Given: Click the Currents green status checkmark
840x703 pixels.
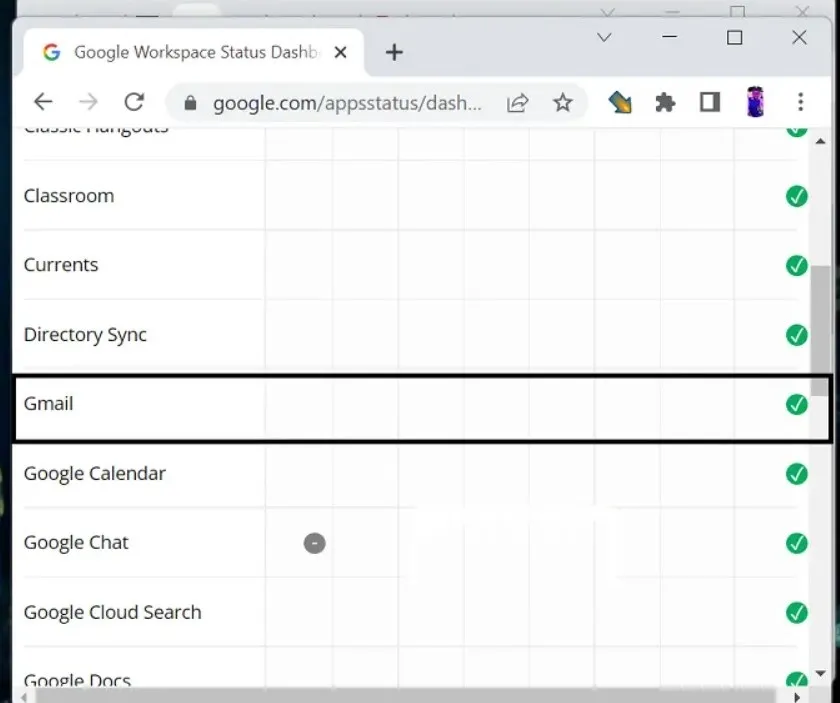Looking at the screenshot, I should click(x=797, y=265).
